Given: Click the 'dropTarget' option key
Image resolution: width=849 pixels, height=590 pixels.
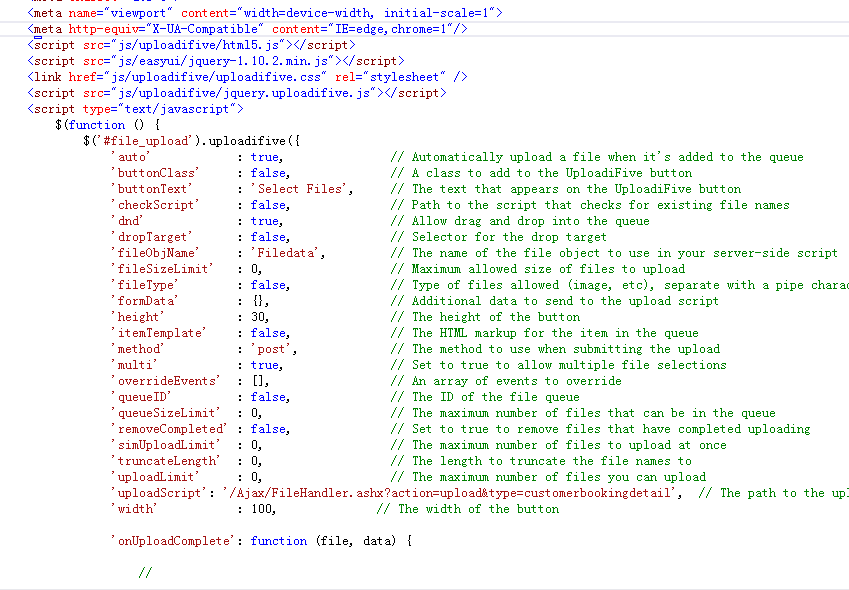Looking at the screenshot, I should (152, 237).
